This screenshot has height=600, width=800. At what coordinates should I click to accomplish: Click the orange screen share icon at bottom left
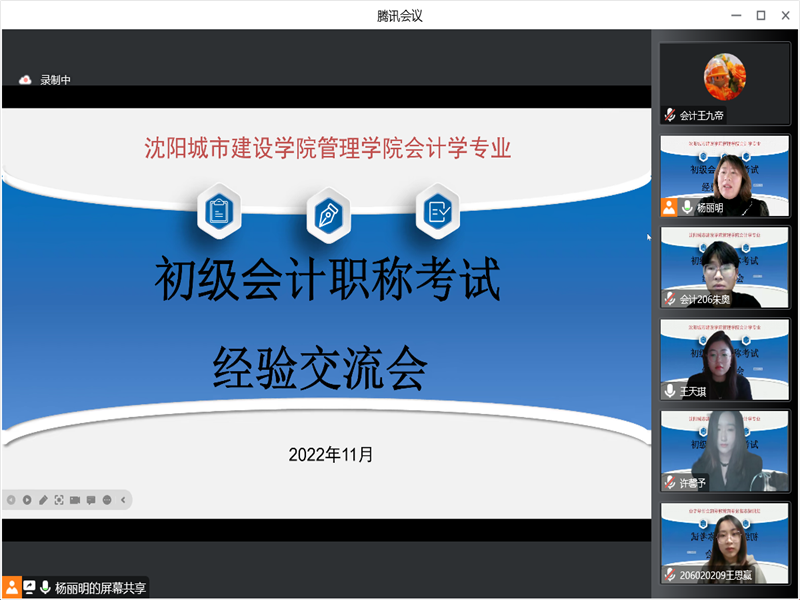click(10, 588)
